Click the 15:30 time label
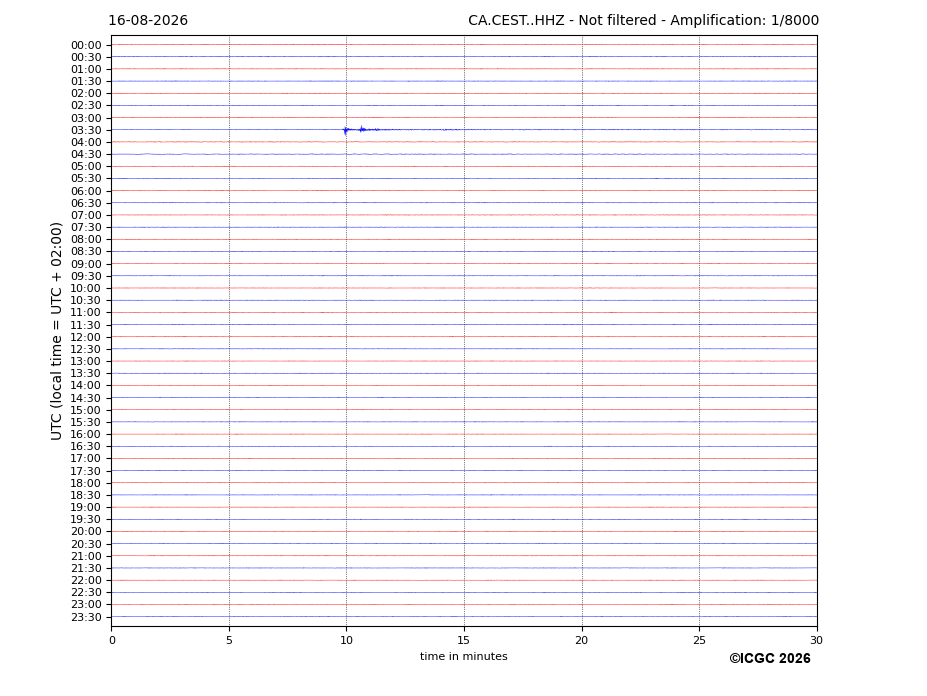 coord(86,422)
